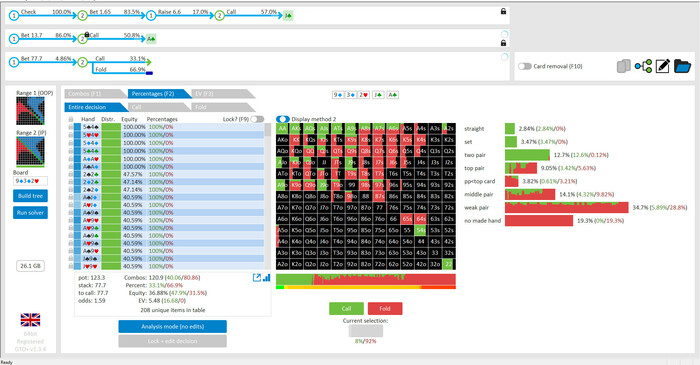
Task: Click the Run solver button
Action: (x=30, y=213)
